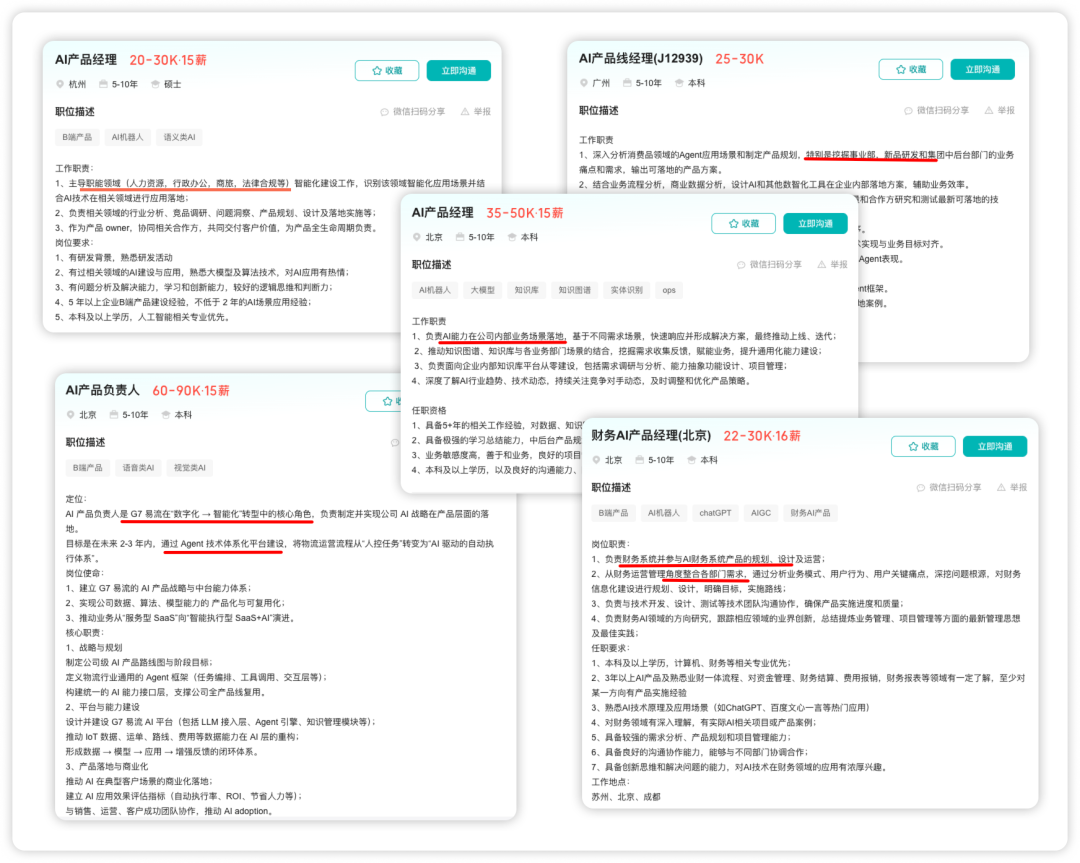This screenshot has width=1080, height=863.
Task: Select the ops tag
Action: [669, 290]
